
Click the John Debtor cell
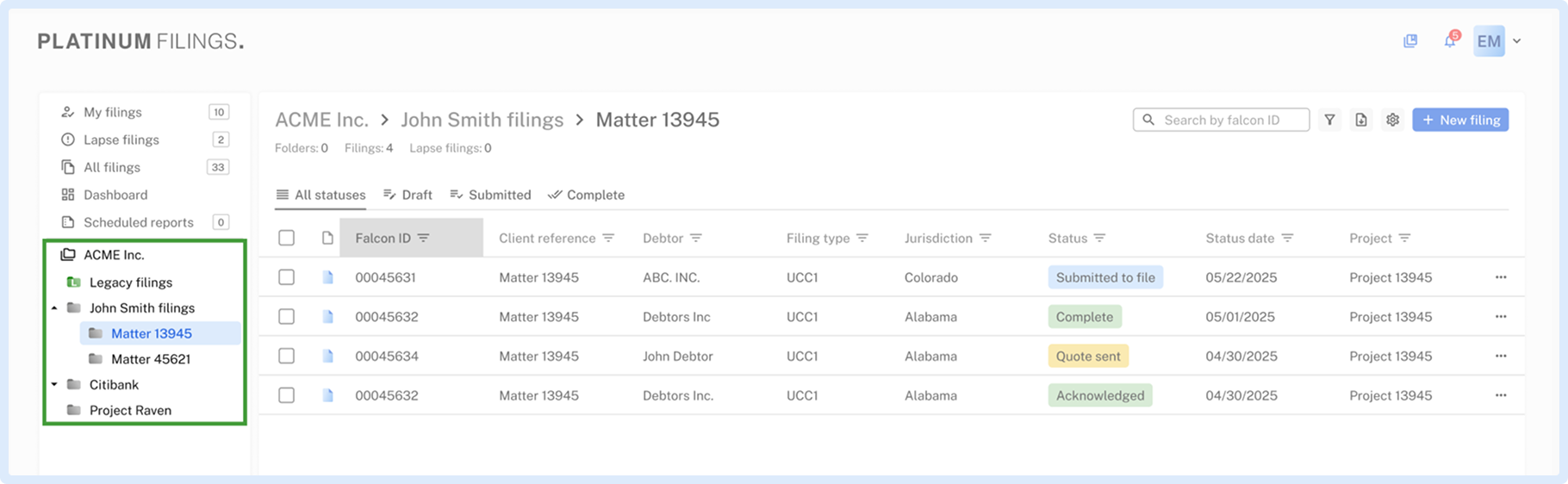pos(678,356)
